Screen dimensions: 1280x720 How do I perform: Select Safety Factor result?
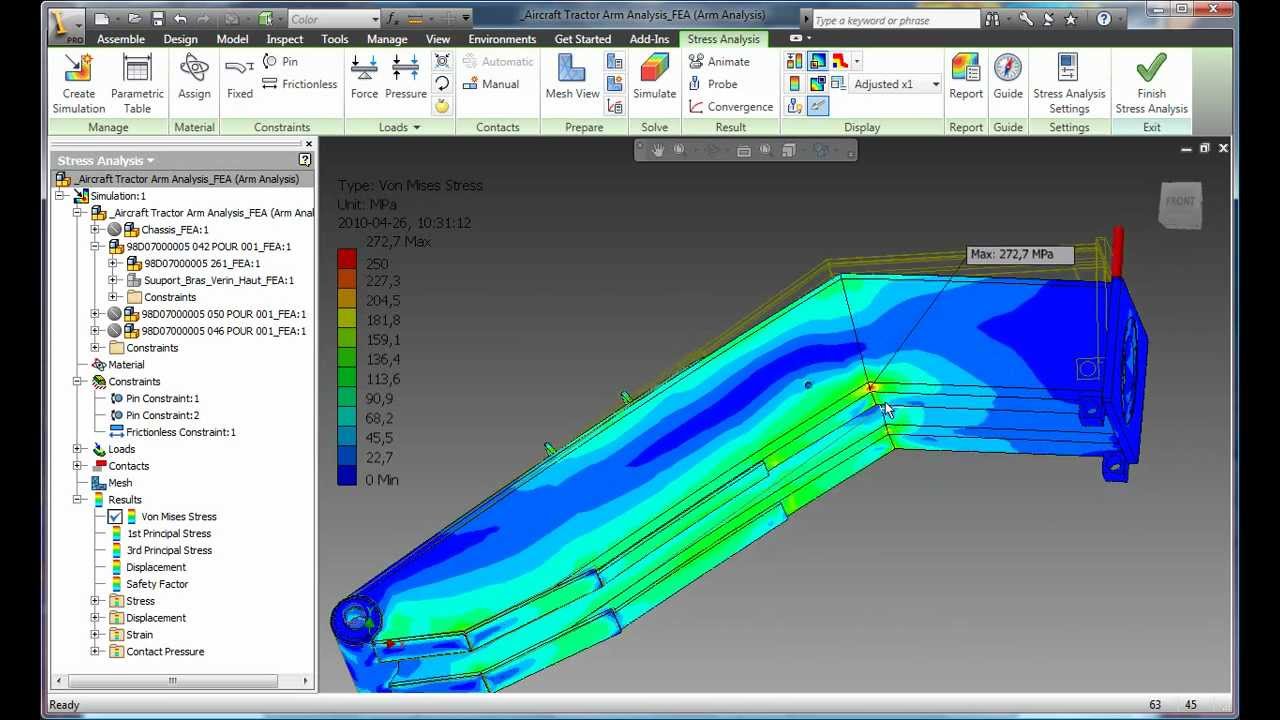click(157, 584)
